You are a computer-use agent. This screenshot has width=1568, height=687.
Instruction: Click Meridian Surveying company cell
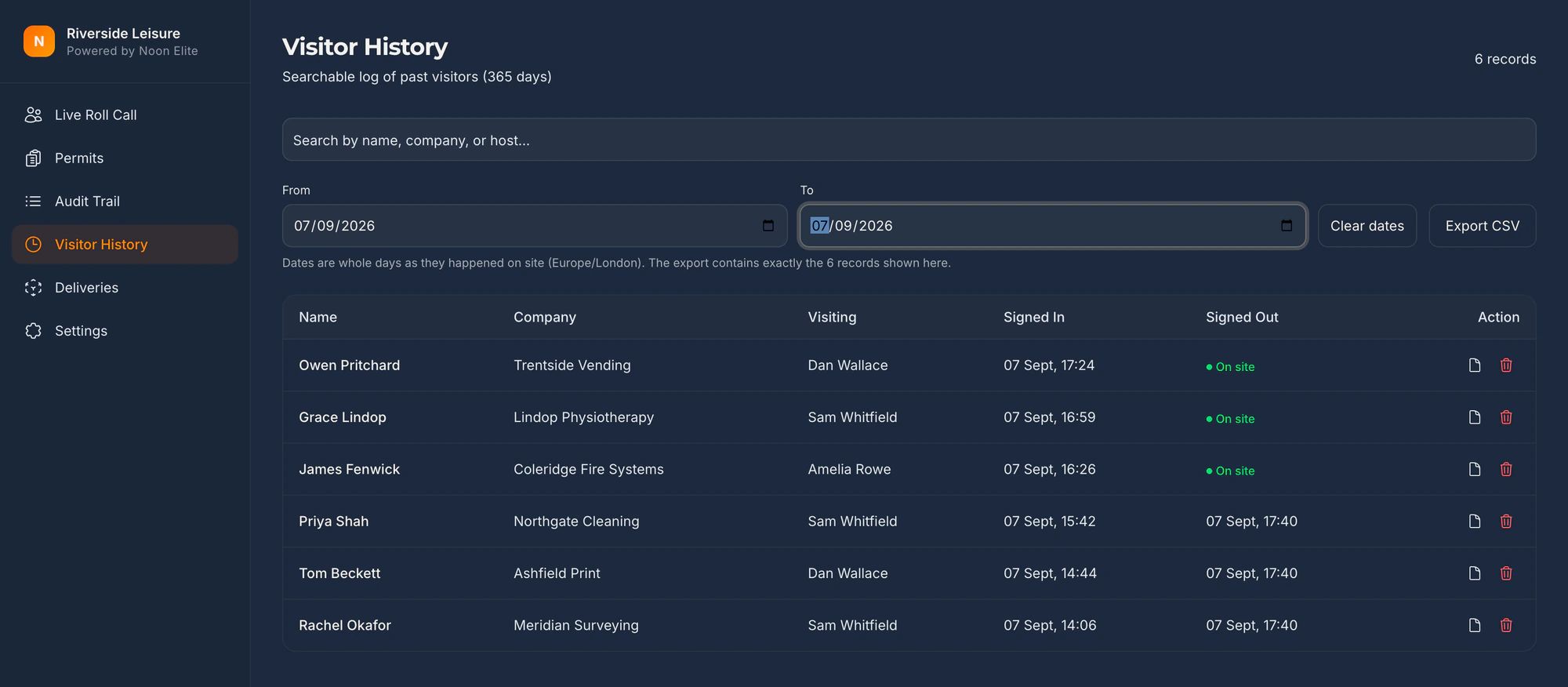pos(576,625)
